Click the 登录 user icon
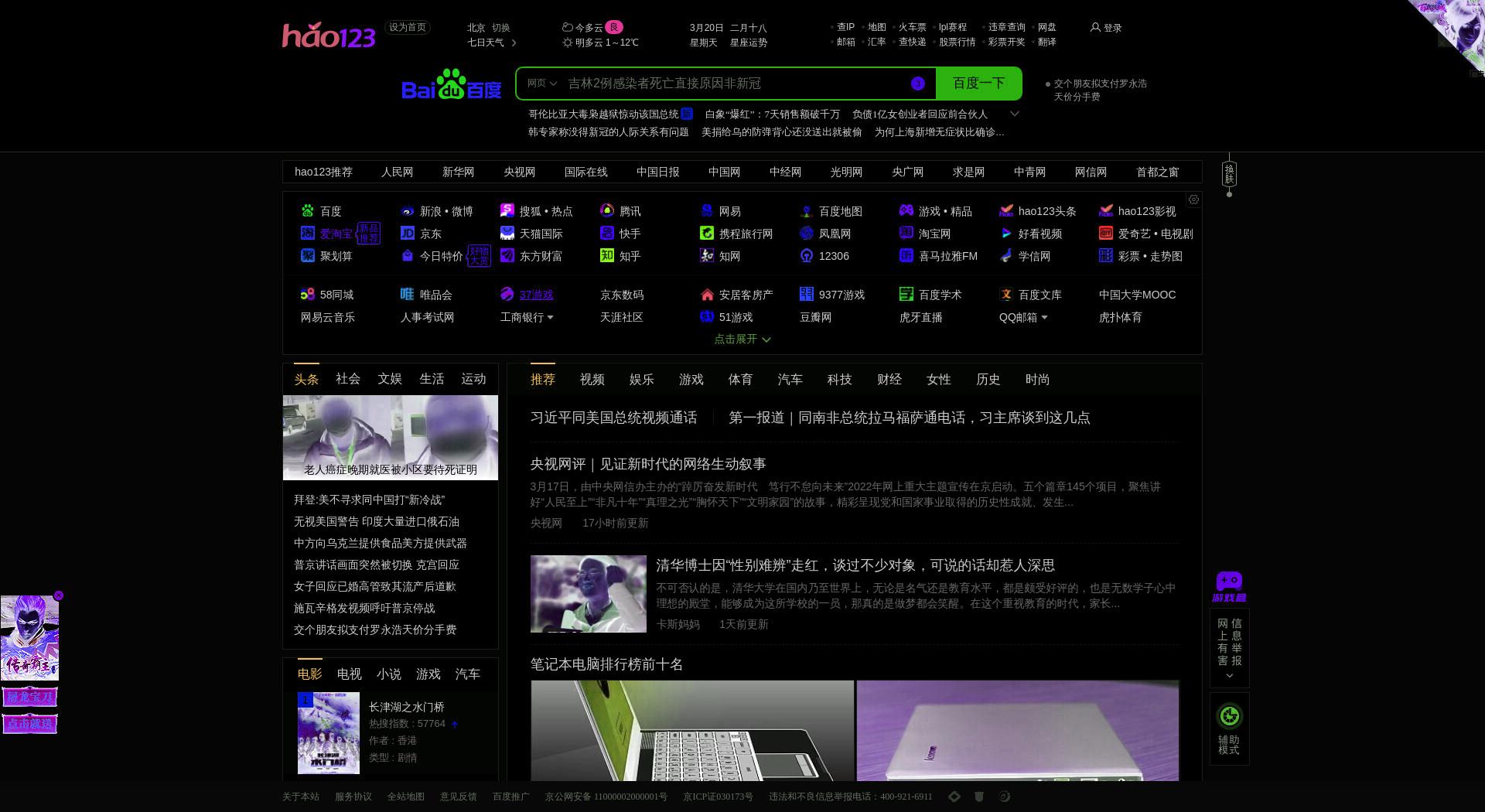Viewport: 1485px width, 812px height. point(1094,27)
